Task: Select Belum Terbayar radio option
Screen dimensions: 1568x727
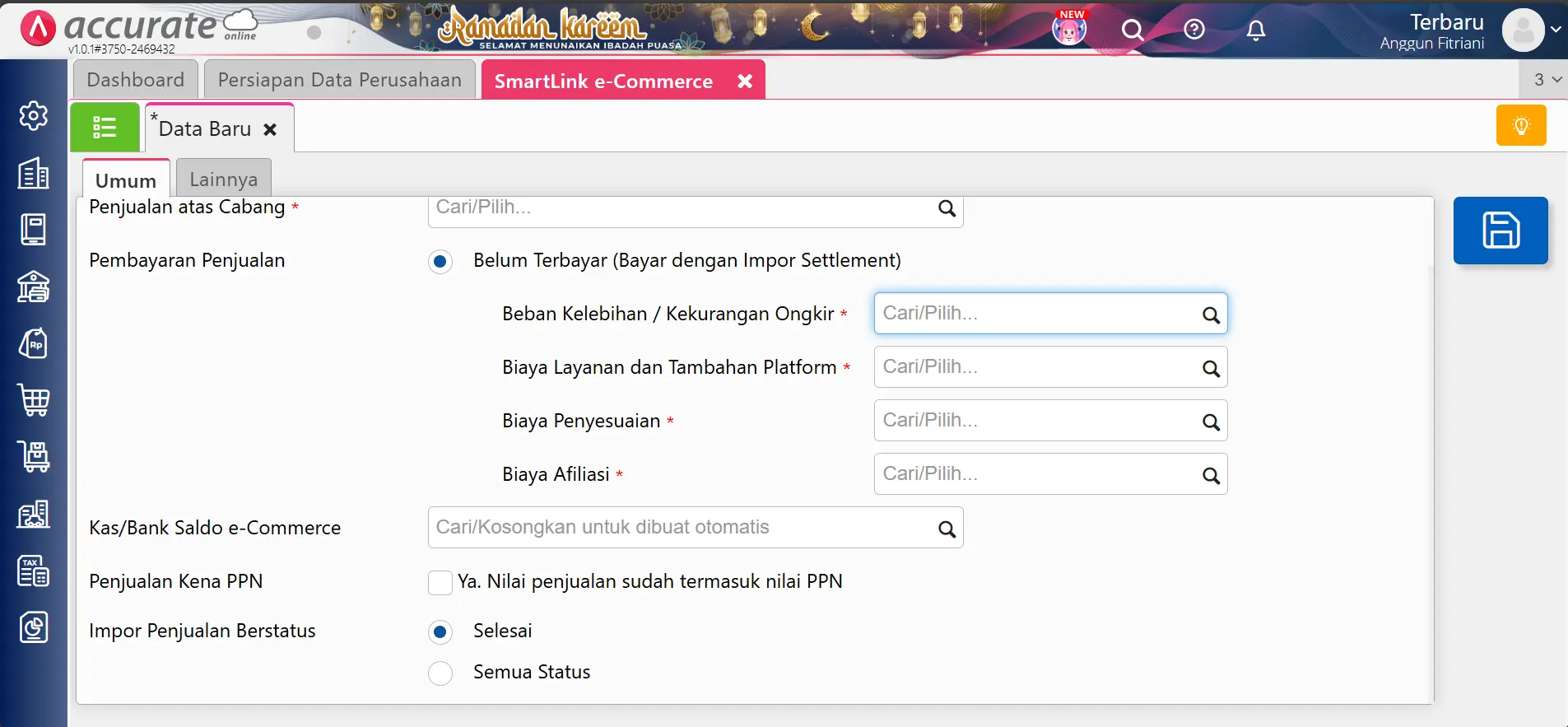Action: (x=440, y=262)
